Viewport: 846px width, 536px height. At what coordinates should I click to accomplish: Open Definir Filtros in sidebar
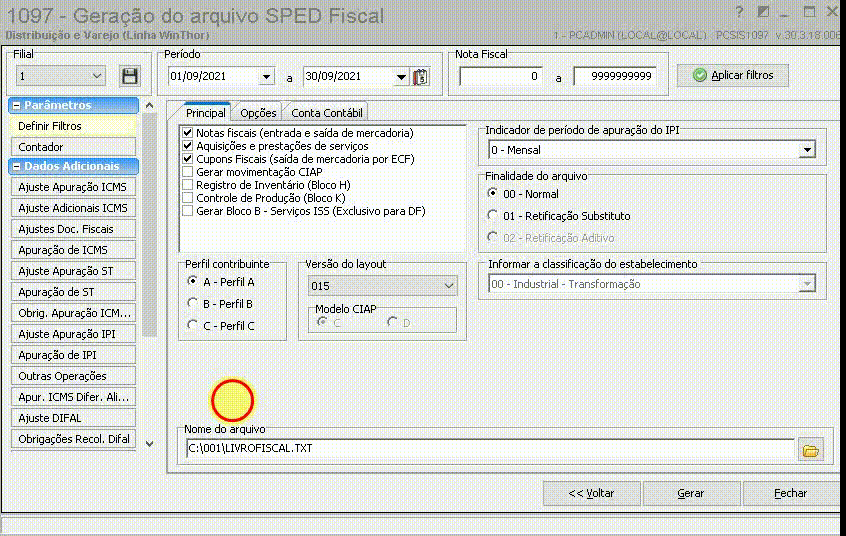click(x=73, y=126)
